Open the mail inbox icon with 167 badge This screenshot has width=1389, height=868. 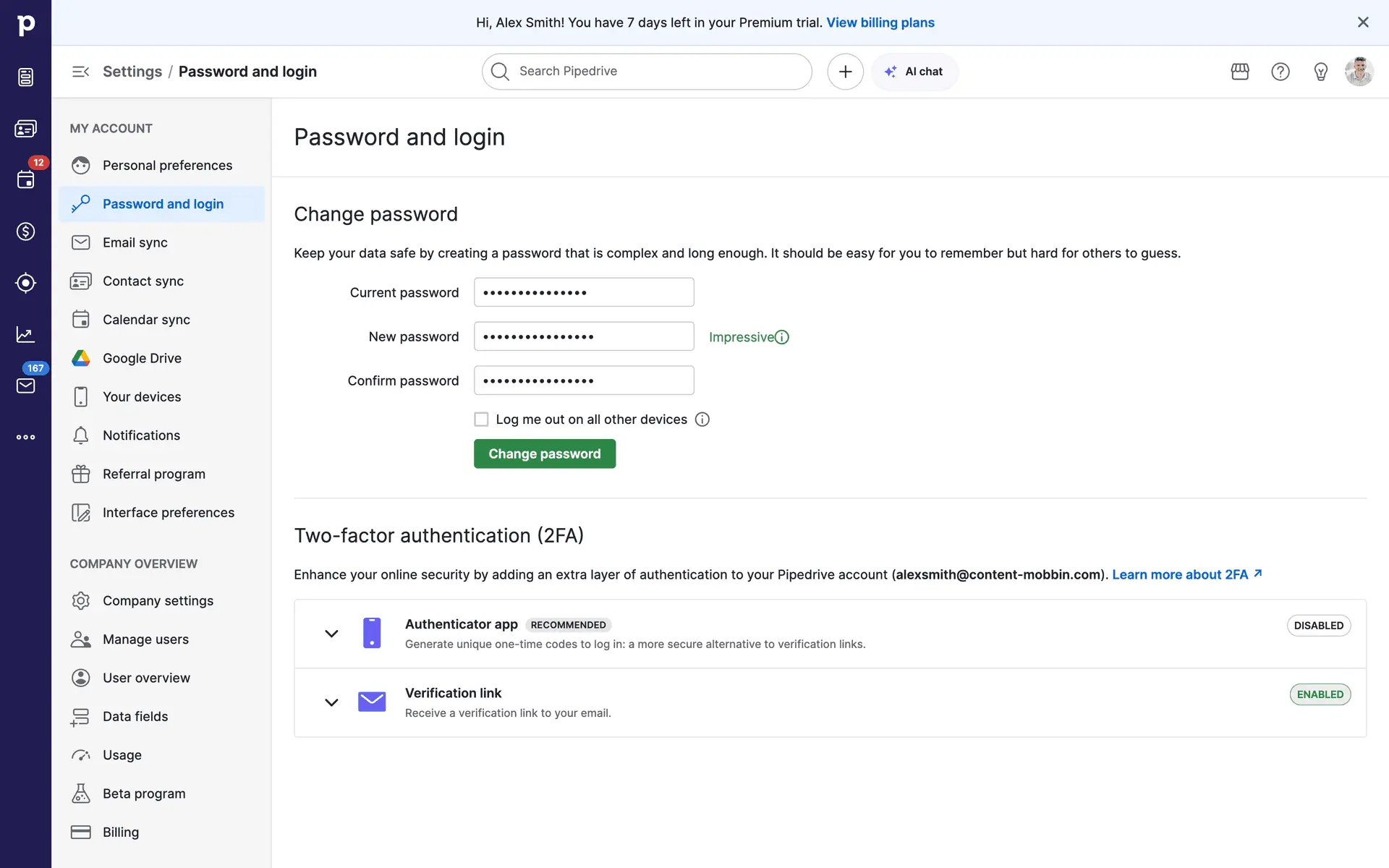[x=25, y=386]
